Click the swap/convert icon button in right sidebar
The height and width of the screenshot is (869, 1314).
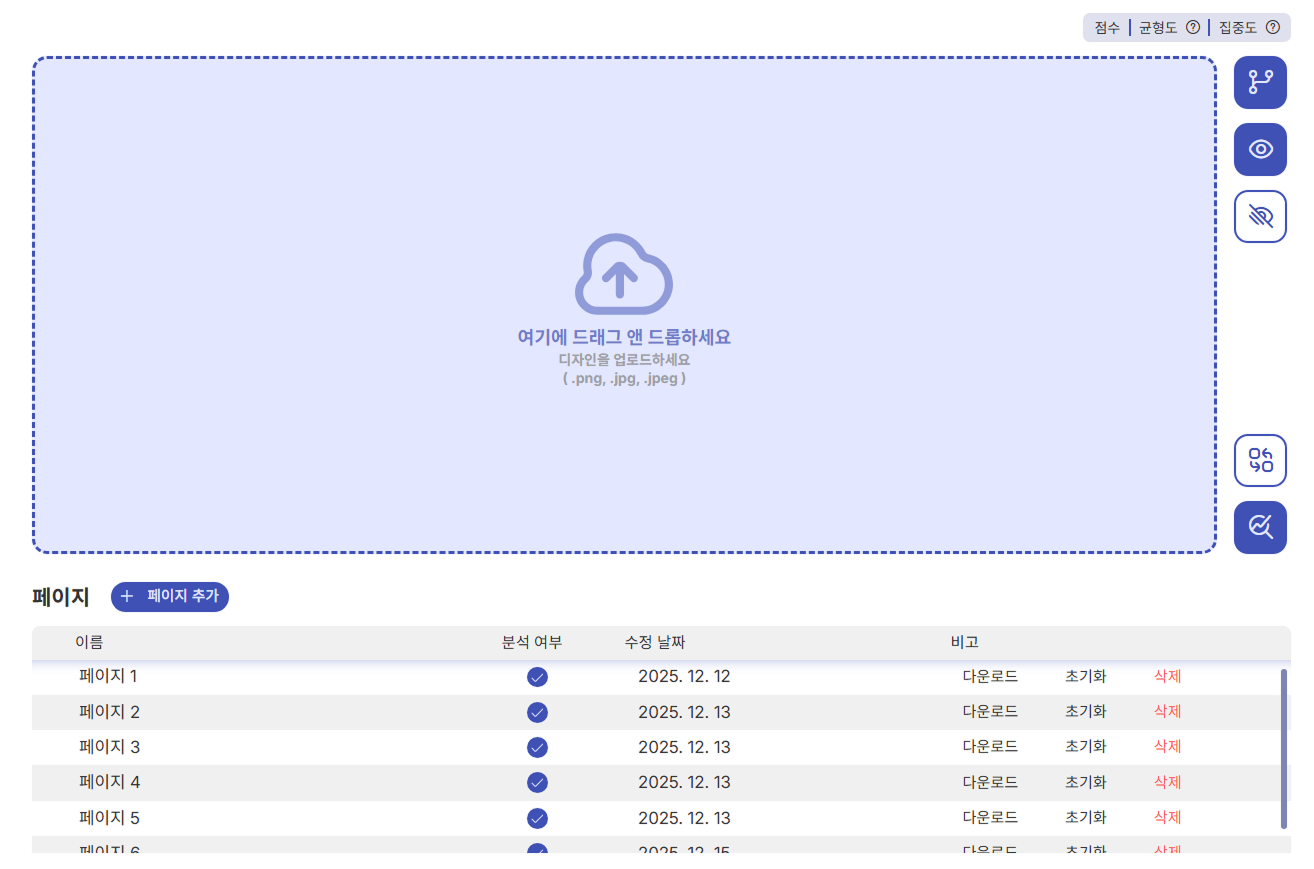1260,461
